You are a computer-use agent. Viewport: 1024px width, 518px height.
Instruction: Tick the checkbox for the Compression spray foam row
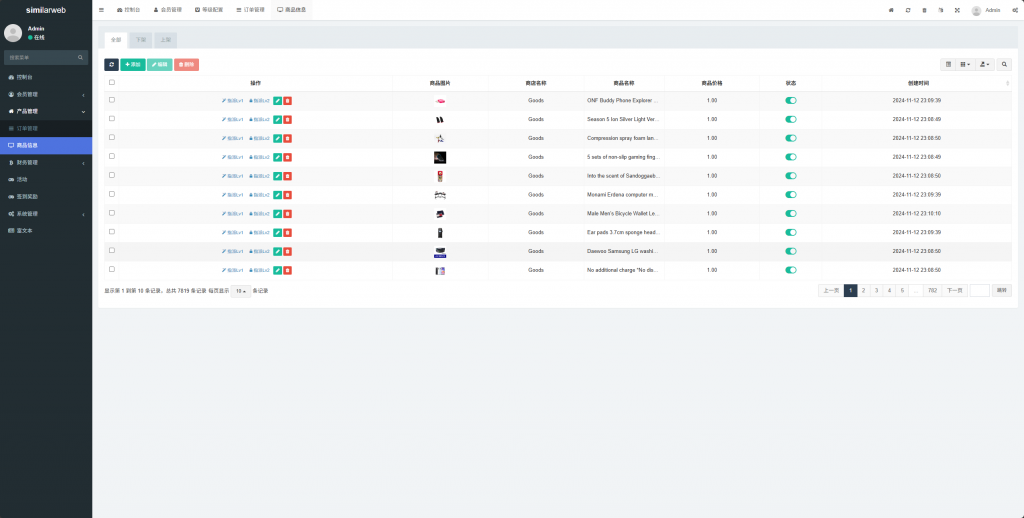(112, 138)
